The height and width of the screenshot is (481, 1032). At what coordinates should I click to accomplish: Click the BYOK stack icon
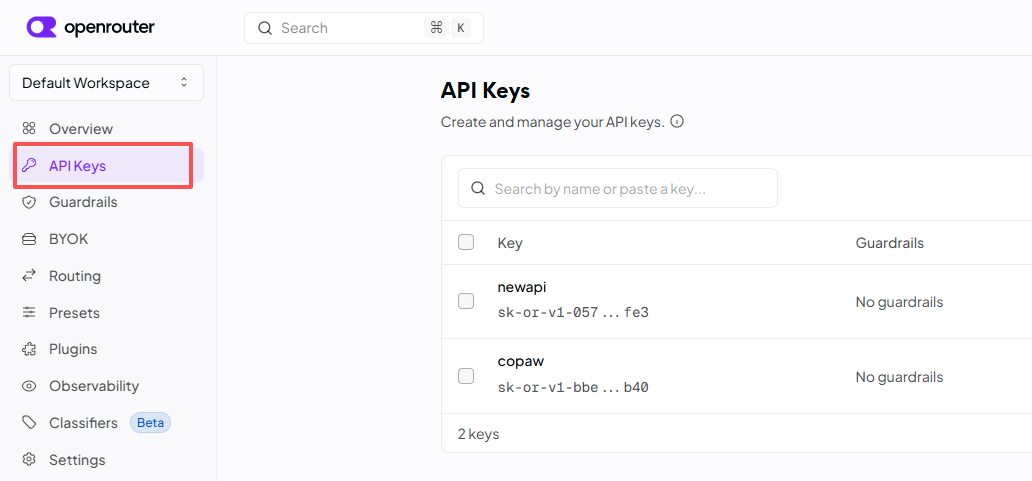tap(29, 239)
